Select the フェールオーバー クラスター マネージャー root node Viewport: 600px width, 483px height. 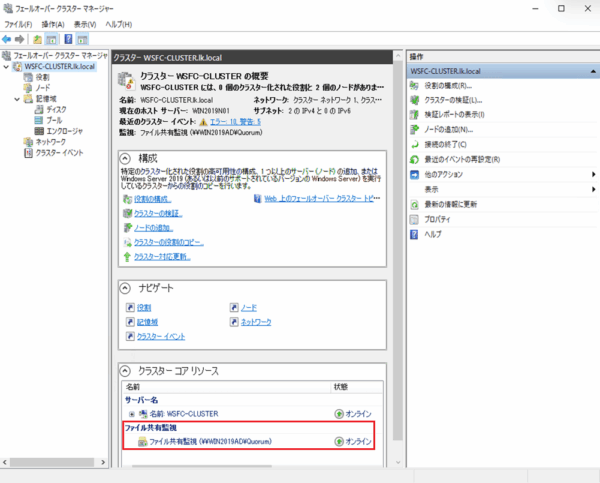coord(60,56)
